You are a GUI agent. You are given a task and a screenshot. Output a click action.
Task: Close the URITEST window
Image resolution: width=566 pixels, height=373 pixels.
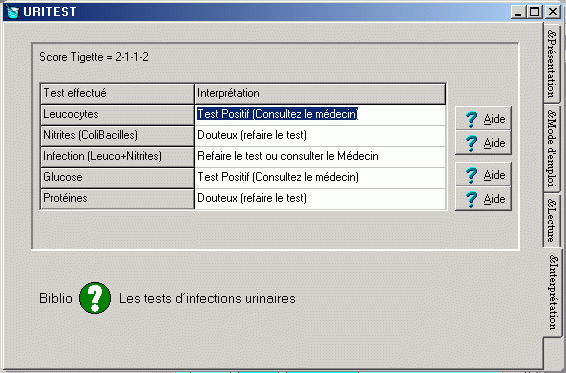click(x=553, y=12)
